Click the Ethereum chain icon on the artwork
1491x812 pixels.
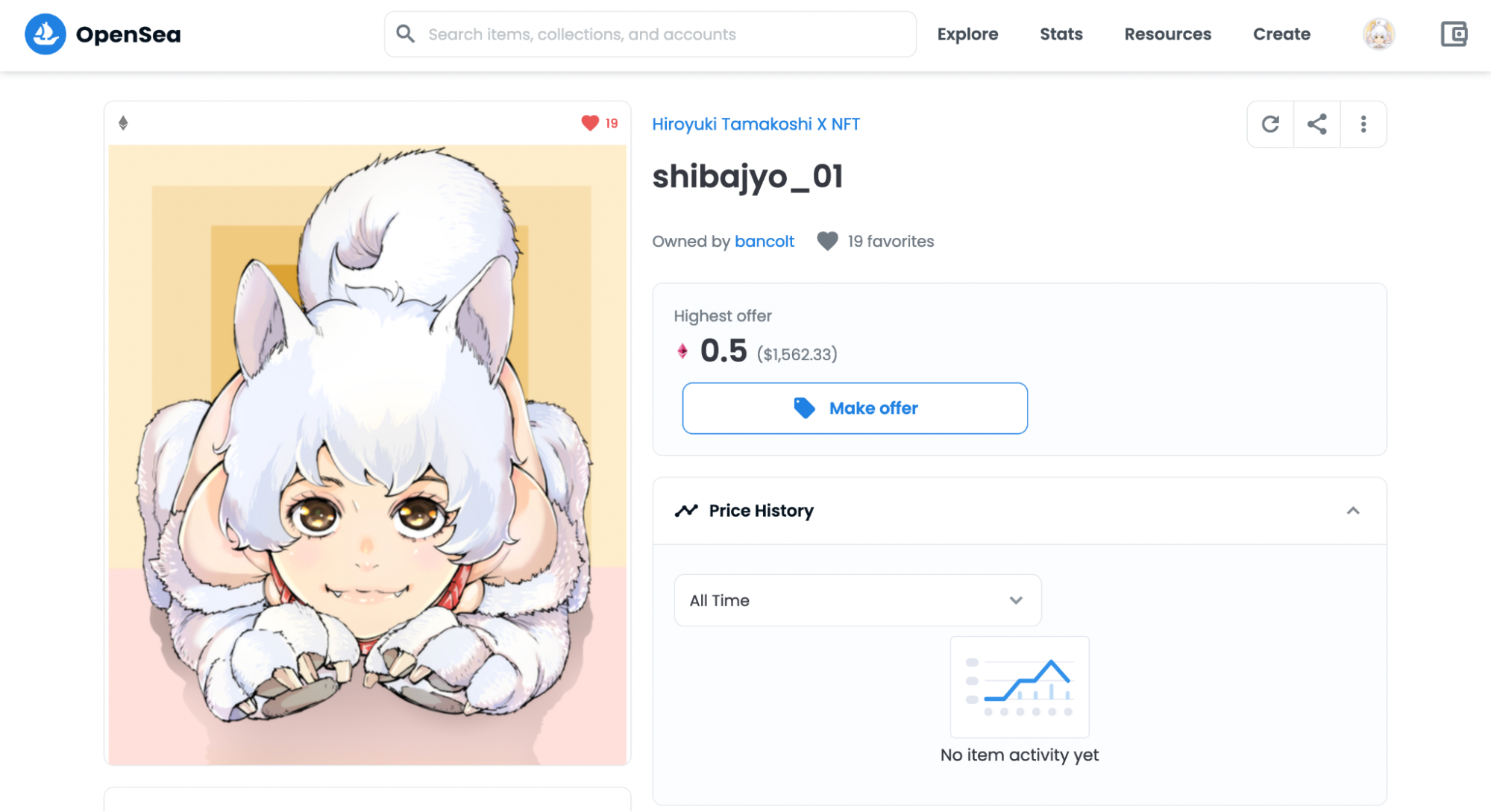tap(123, 123)
